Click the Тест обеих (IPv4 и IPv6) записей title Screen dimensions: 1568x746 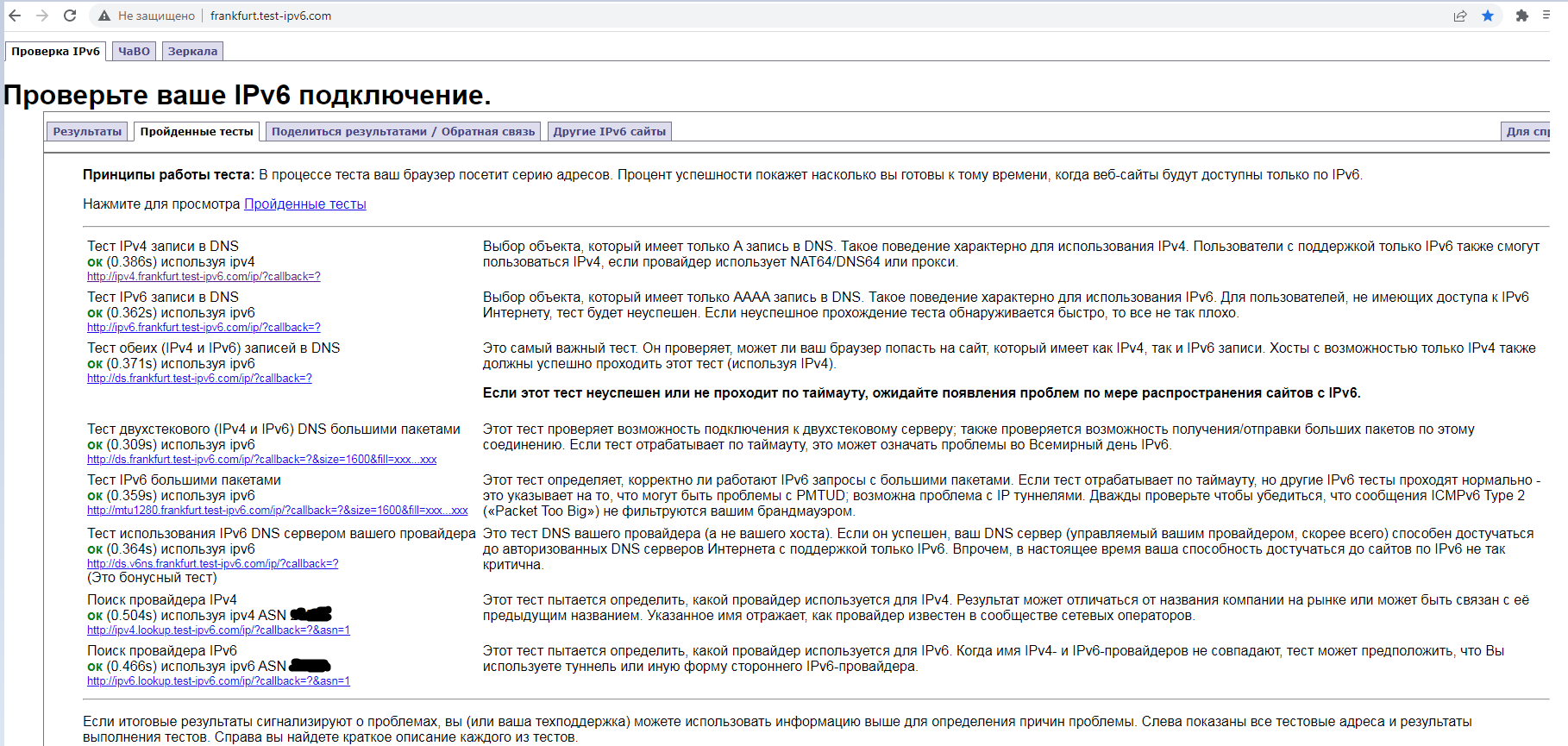coord(214,348)
